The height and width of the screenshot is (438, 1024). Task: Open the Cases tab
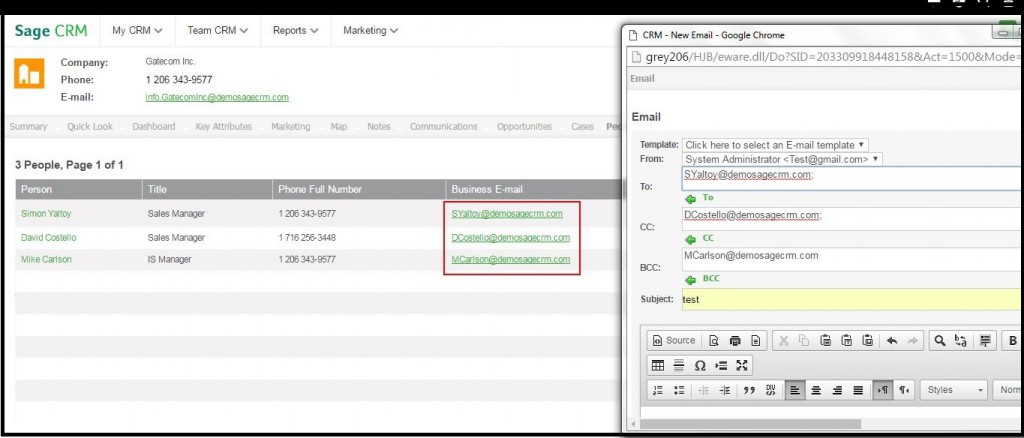pos(583,127)
